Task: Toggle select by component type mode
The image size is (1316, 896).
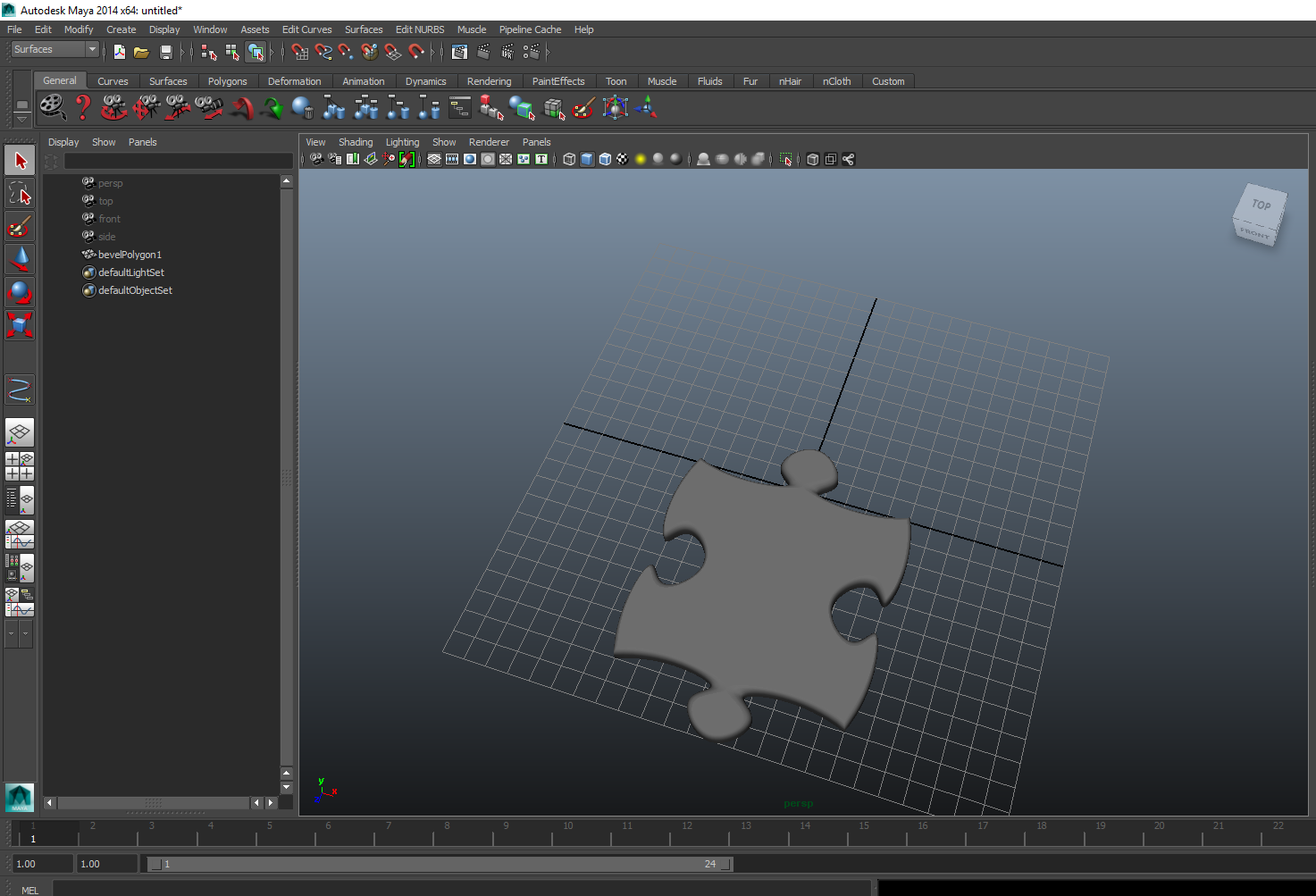Action: pos(256,52)
